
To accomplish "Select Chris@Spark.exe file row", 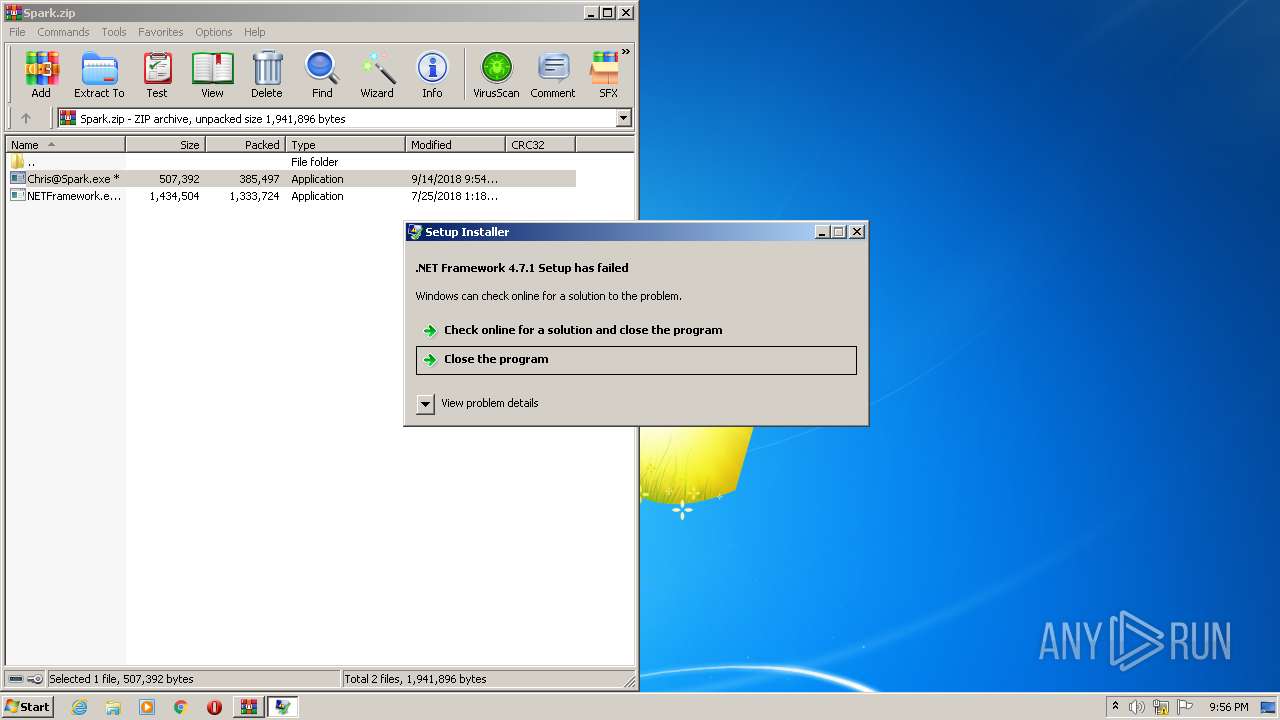I will click(291, 179).
